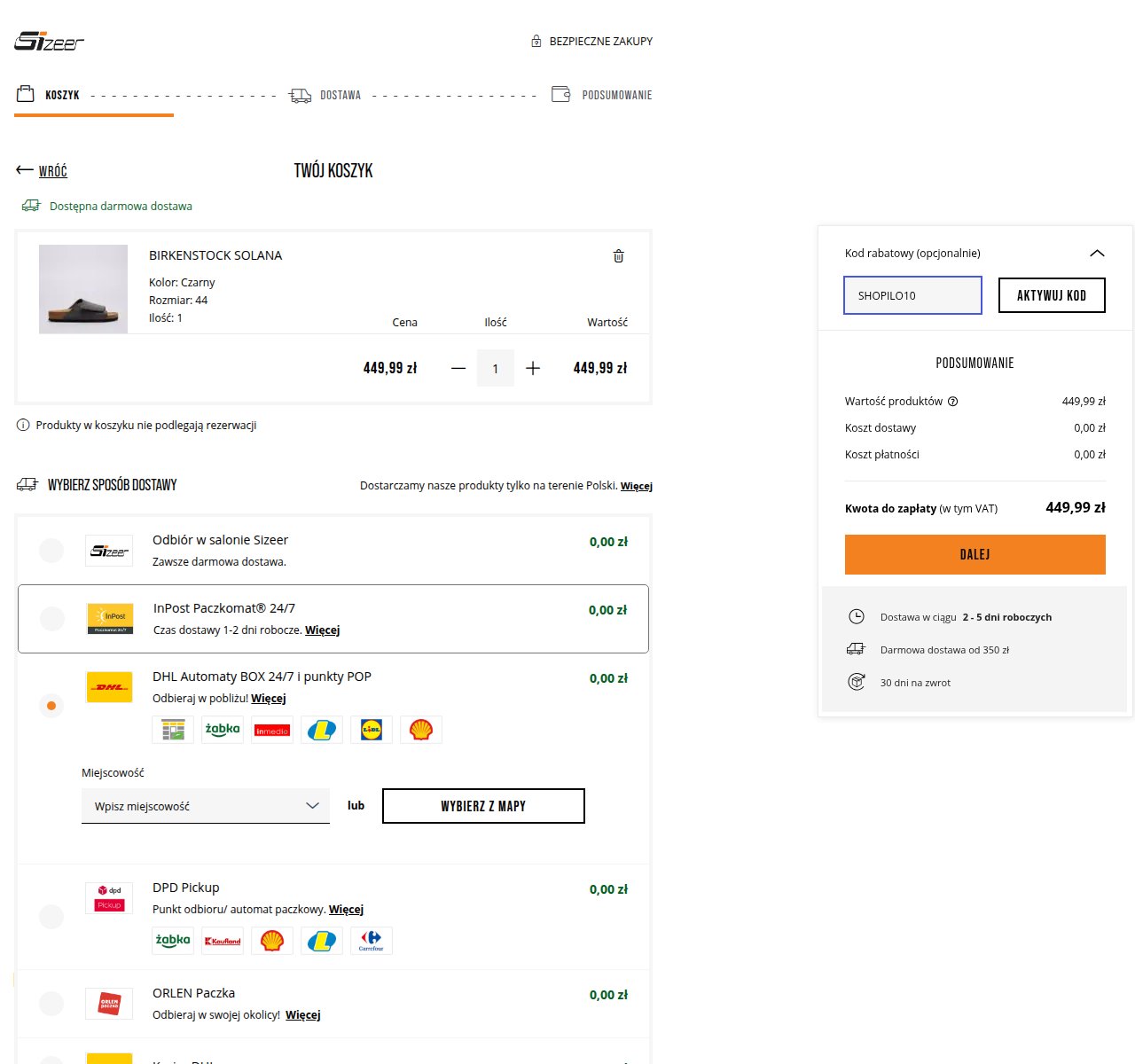
Task: Click the info icon beside reservation notice
Action: (23, 426)
